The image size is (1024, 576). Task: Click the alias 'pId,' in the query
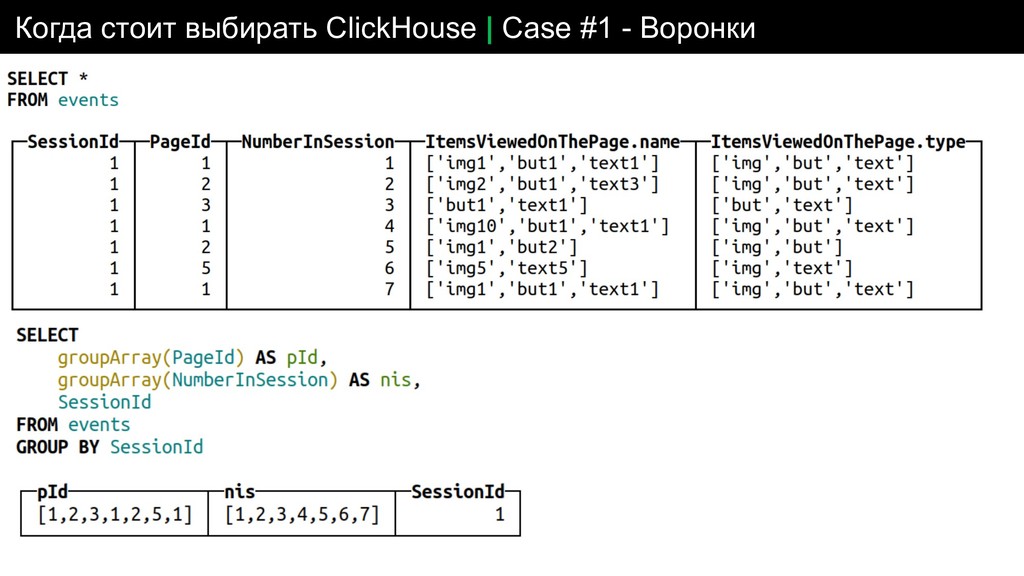[306, 358]
